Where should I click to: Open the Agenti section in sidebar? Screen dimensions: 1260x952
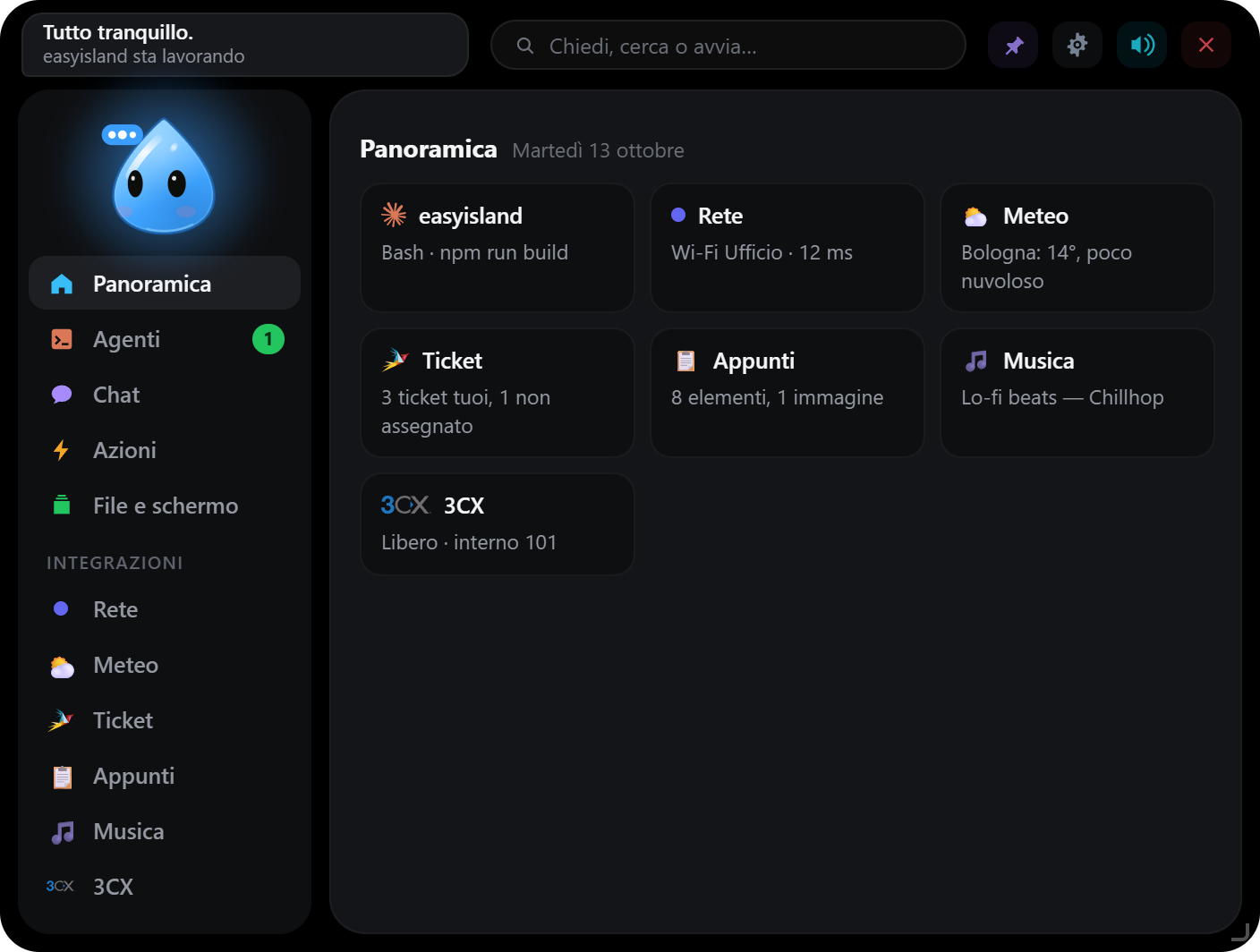(x=165, y=339)
